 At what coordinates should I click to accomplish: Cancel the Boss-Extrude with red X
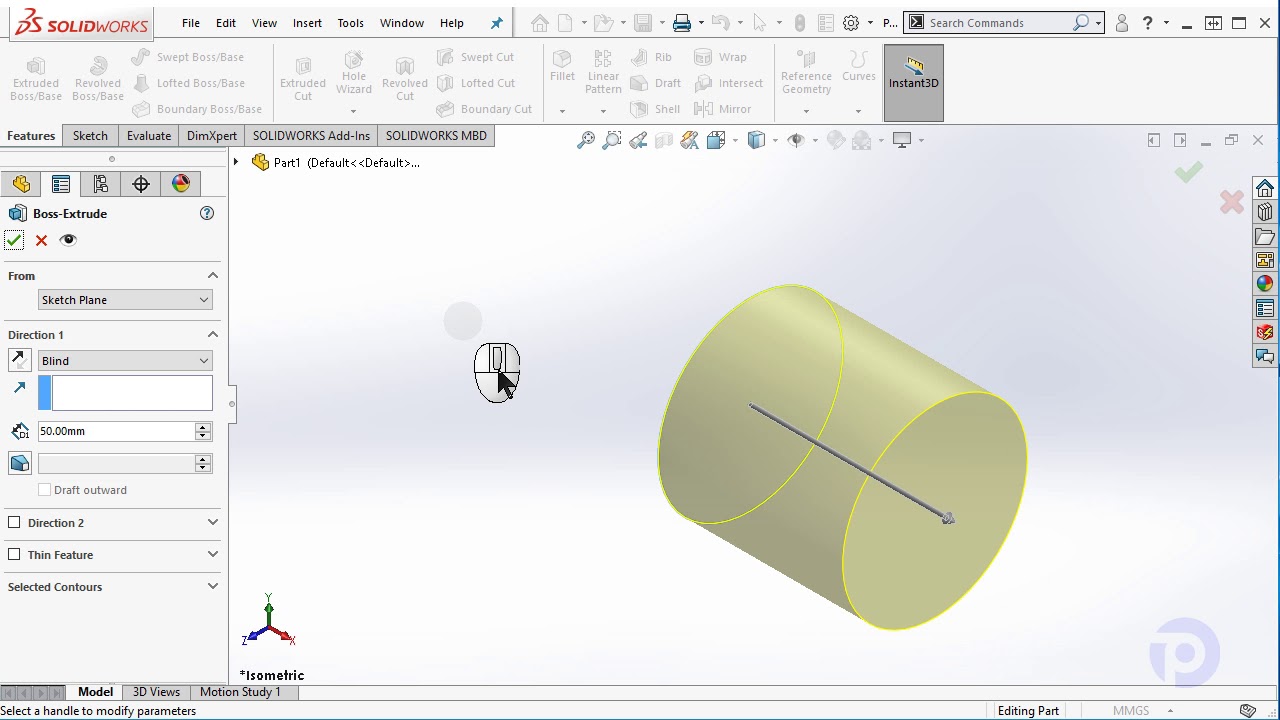[x=41, y=240]
